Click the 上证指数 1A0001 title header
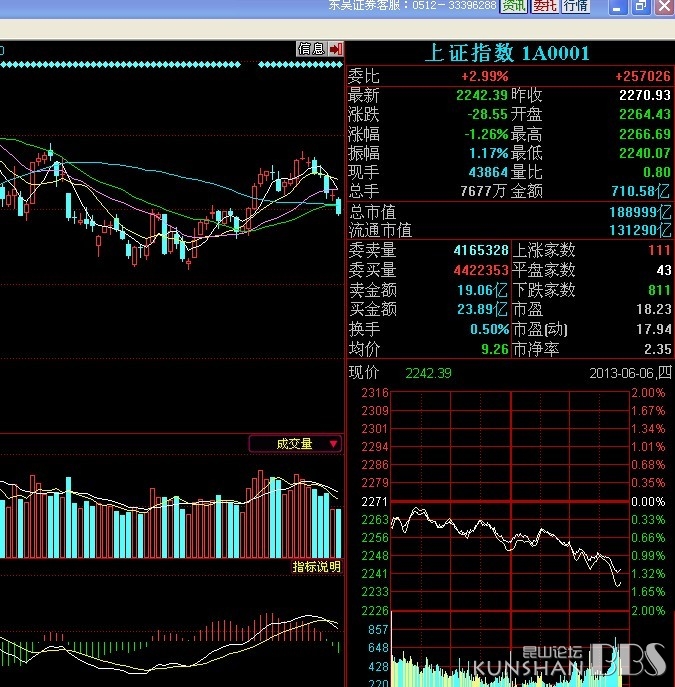 (508, 53)
